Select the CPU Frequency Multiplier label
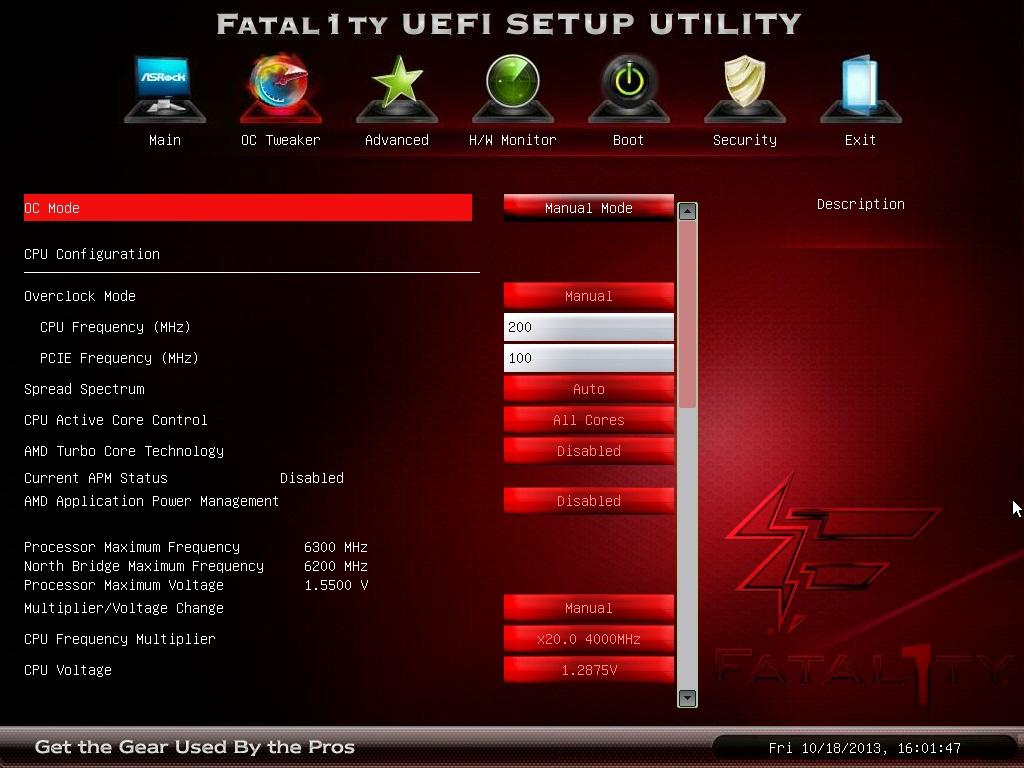The width and height of the screenshot is (1024, 768). point(120,639)
